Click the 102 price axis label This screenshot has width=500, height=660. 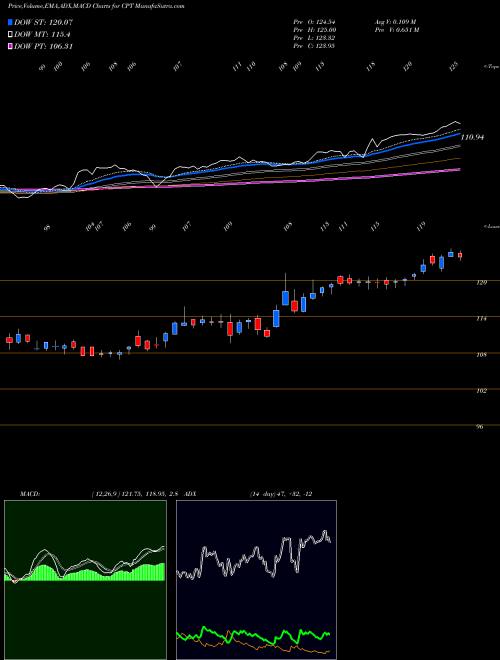pyautogui.click(x=481, y=391)
